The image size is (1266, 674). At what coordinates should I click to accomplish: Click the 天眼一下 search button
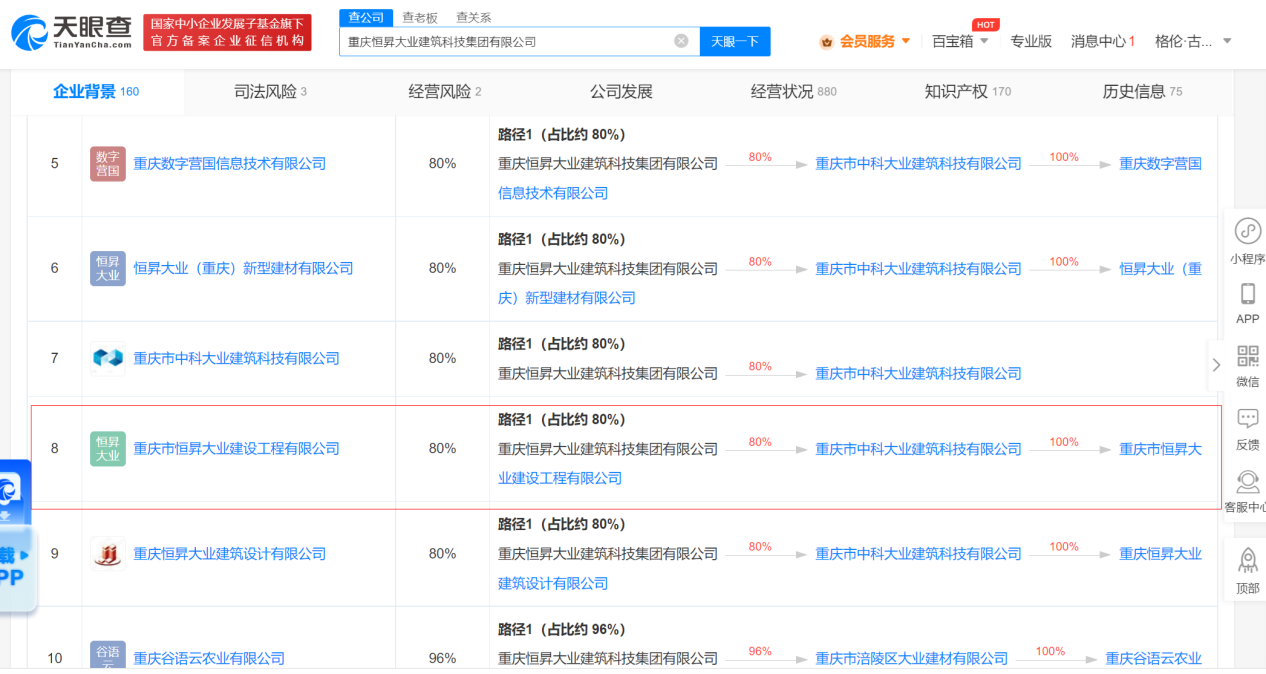pyautogui.click(x=734, y=41)
